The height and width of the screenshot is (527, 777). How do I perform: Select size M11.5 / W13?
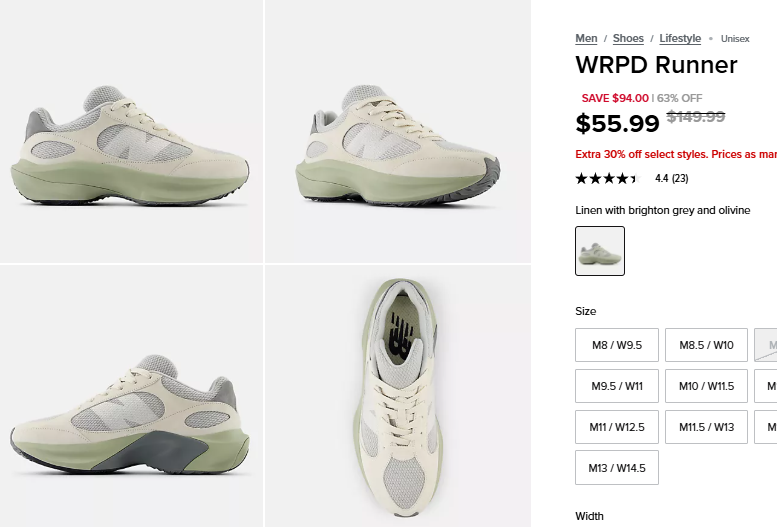706,427
